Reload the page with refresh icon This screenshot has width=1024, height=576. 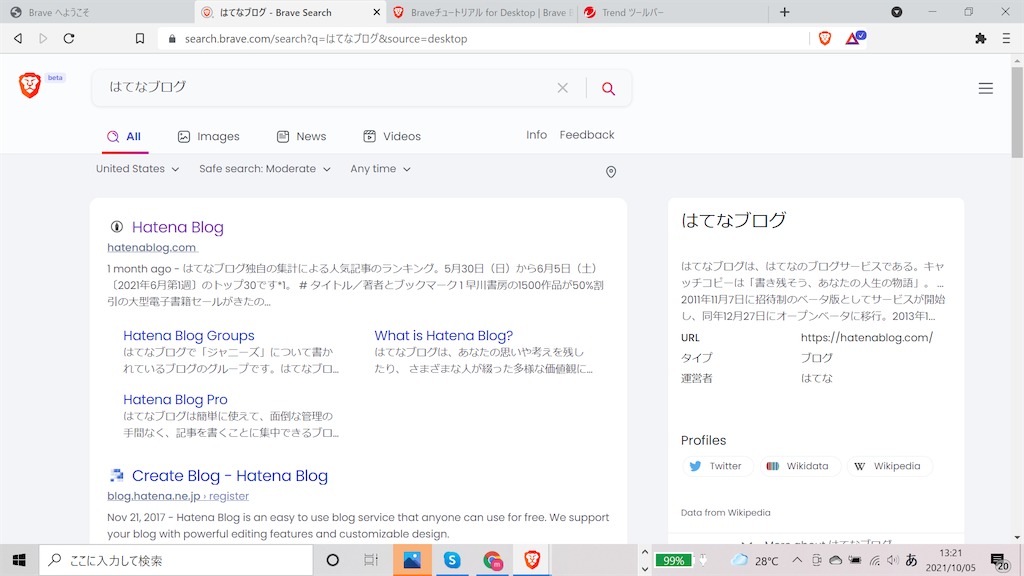(69, 39)
